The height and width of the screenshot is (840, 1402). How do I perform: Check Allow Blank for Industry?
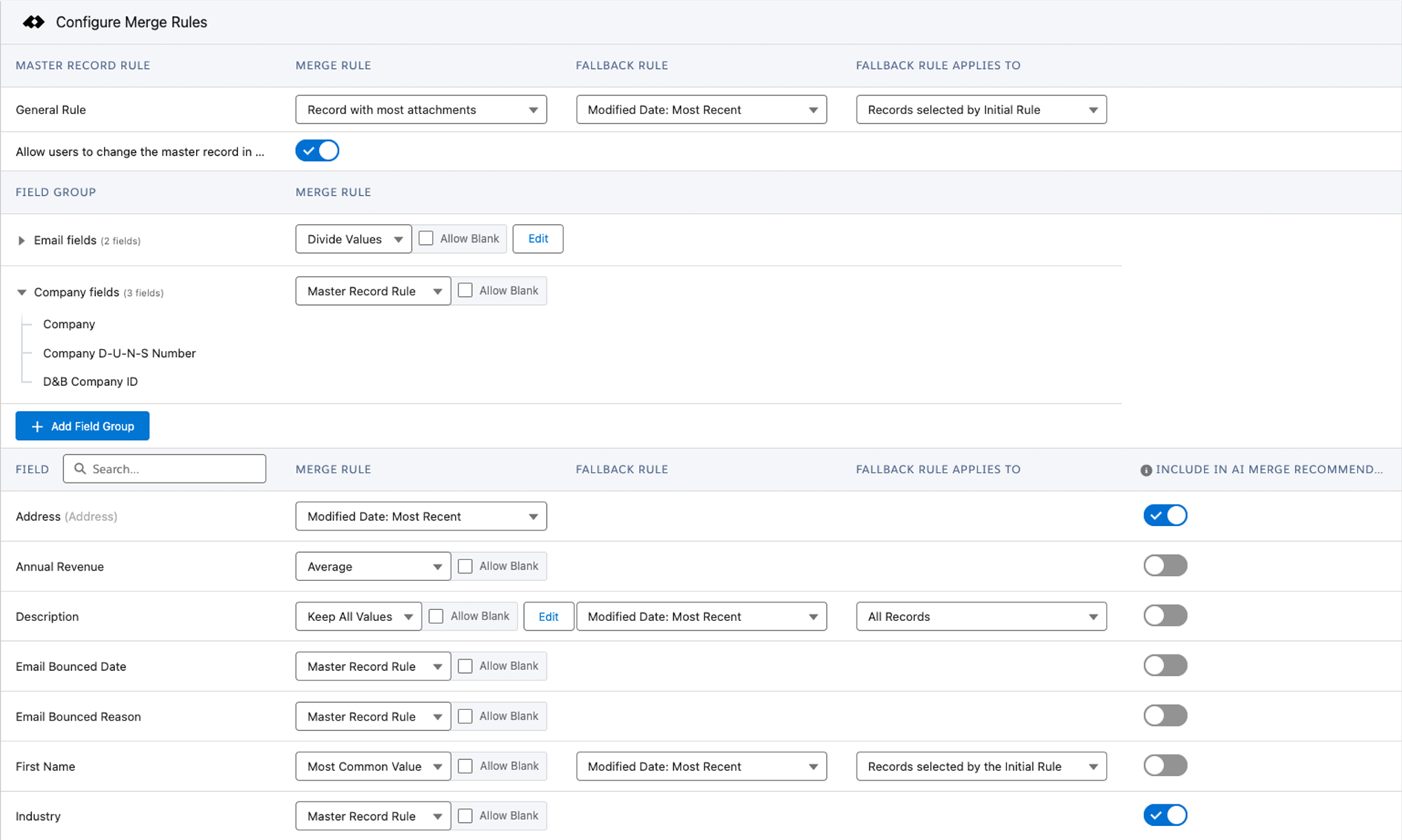coord(465,816)
